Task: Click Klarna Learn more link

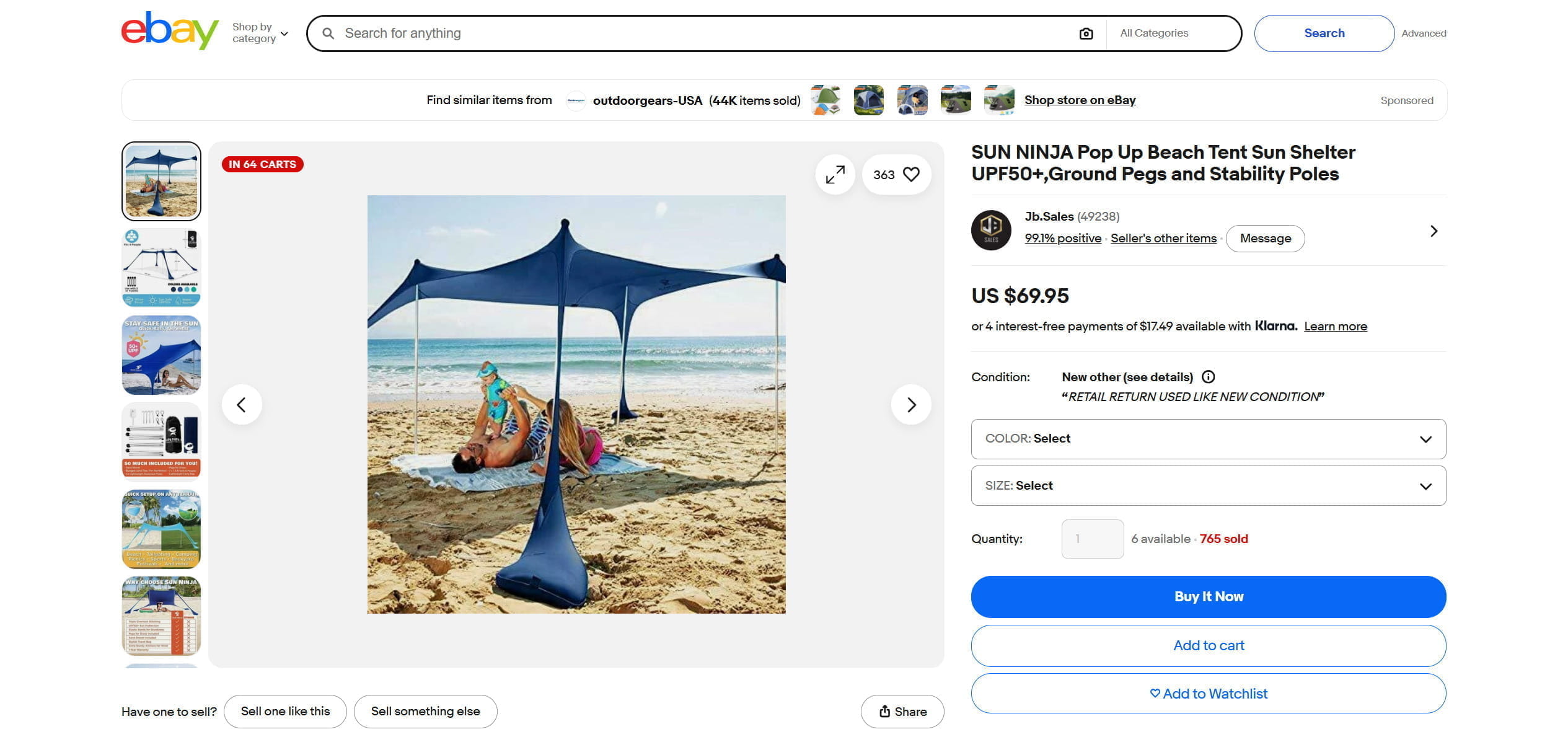Action: (1335, 326)
